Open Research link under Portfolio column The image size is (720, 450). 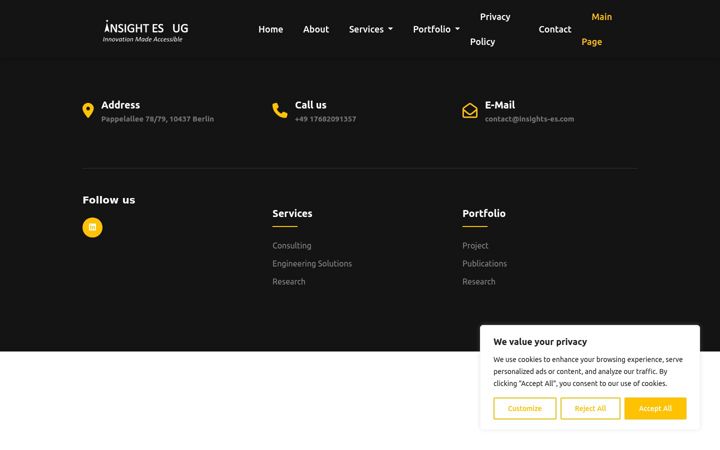[x=478, y=281]
